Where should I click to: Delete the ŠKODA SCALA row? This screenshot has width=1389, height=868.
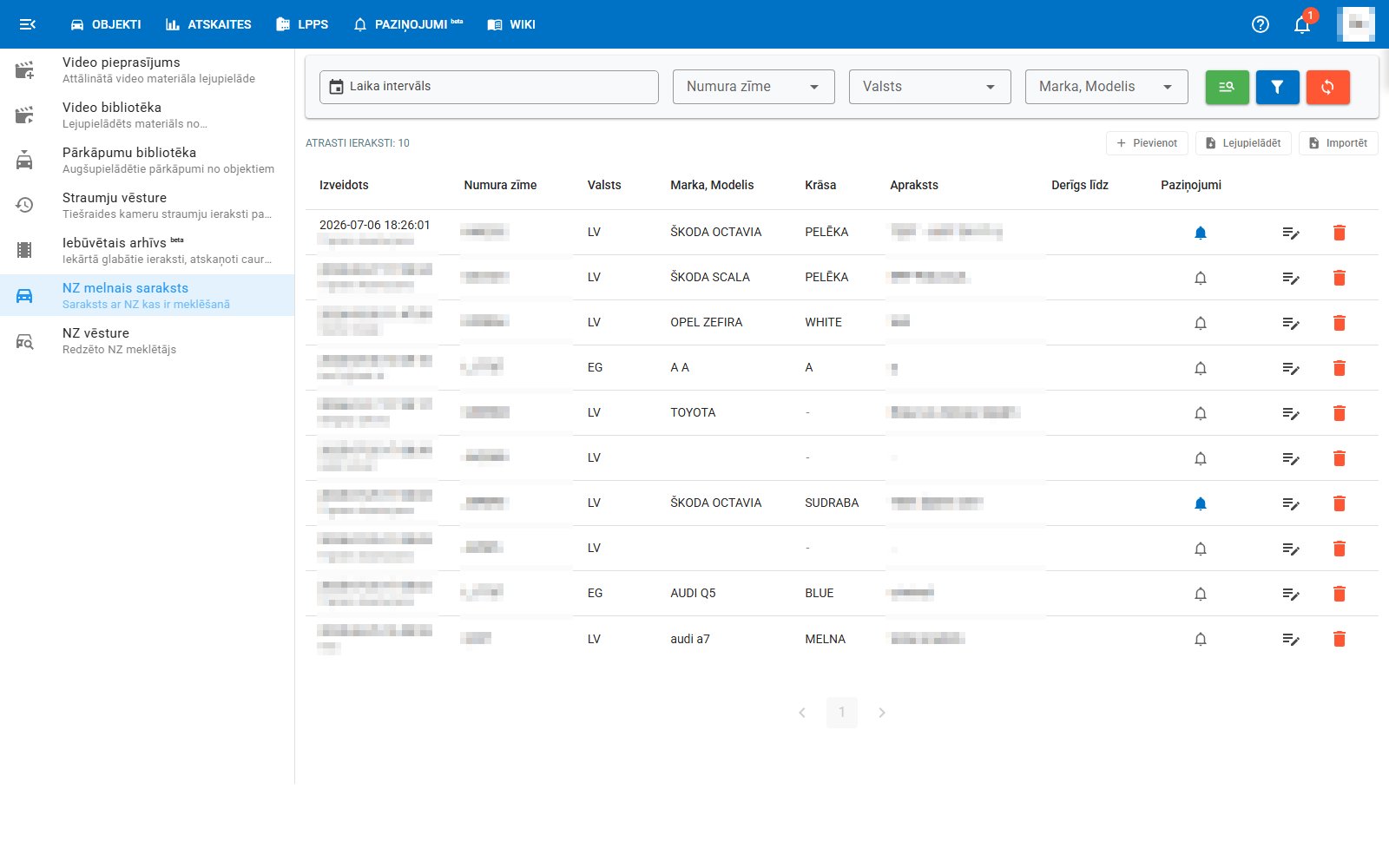1340,278
